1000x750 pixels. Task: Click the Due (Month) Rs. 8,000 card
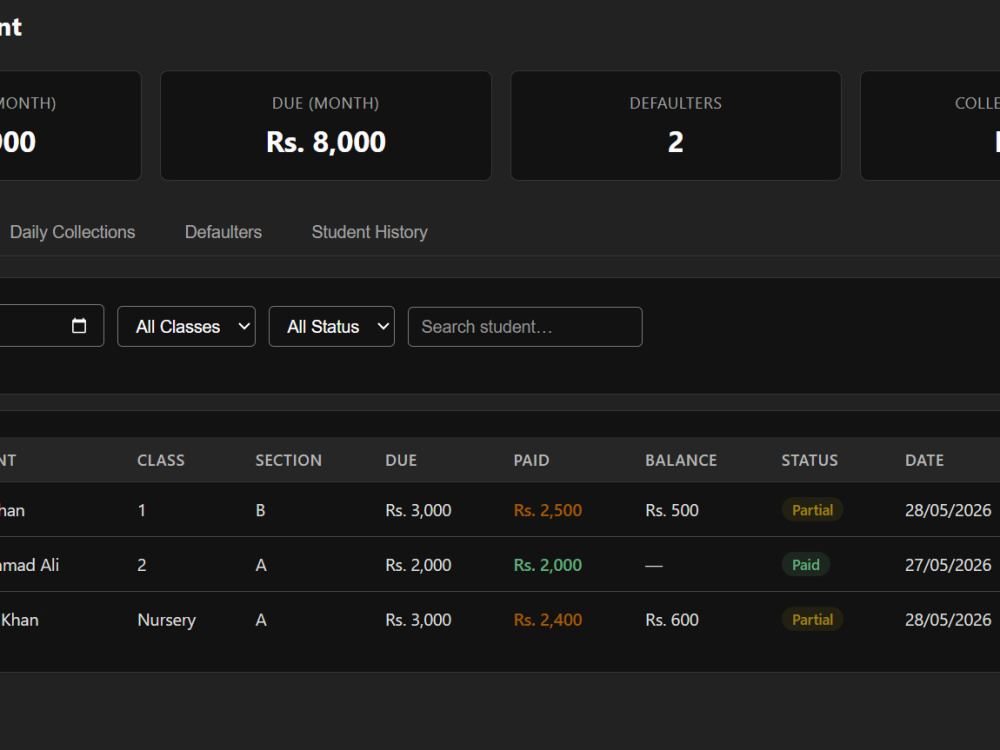326,126
